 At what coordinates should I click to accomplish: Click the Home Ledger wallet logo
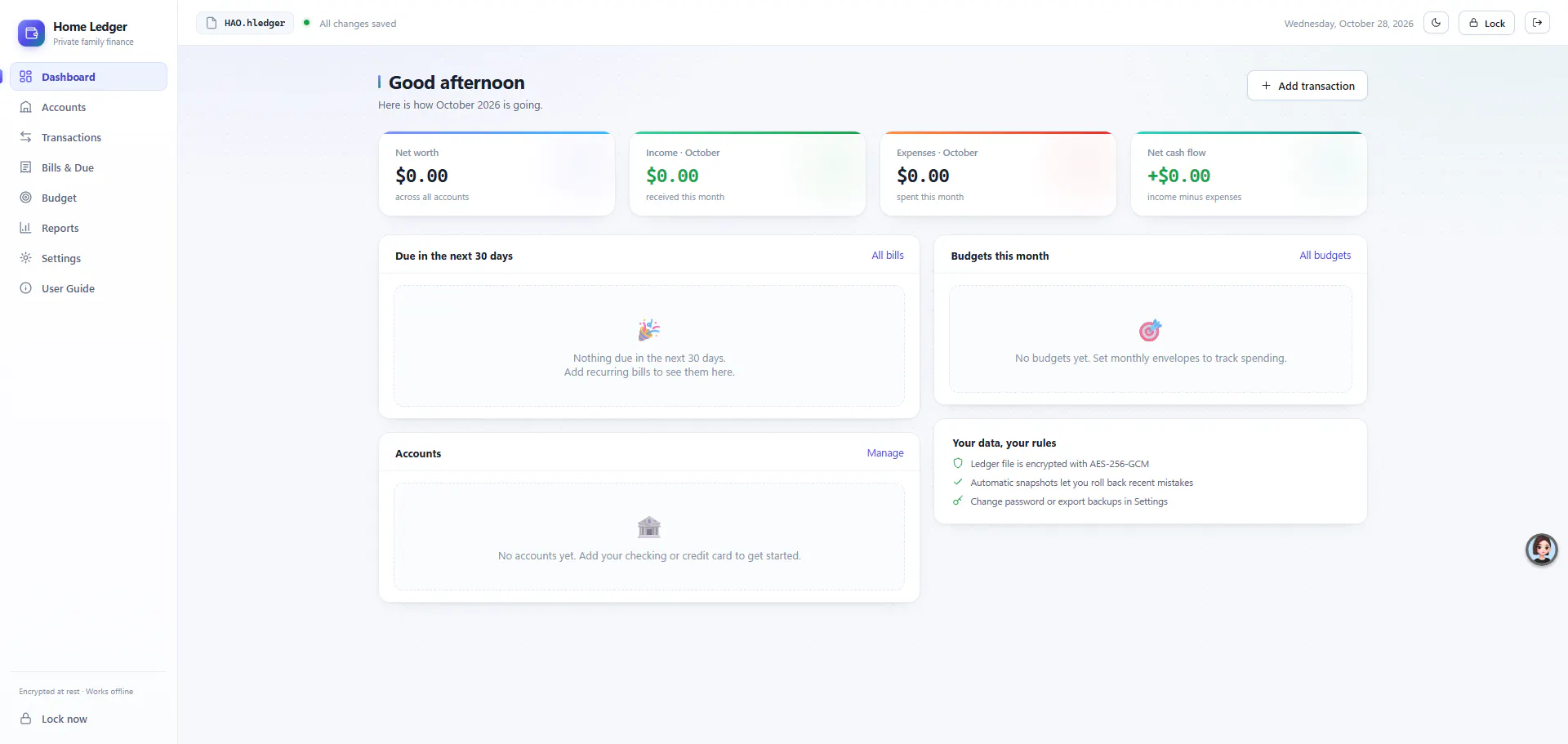31,33
